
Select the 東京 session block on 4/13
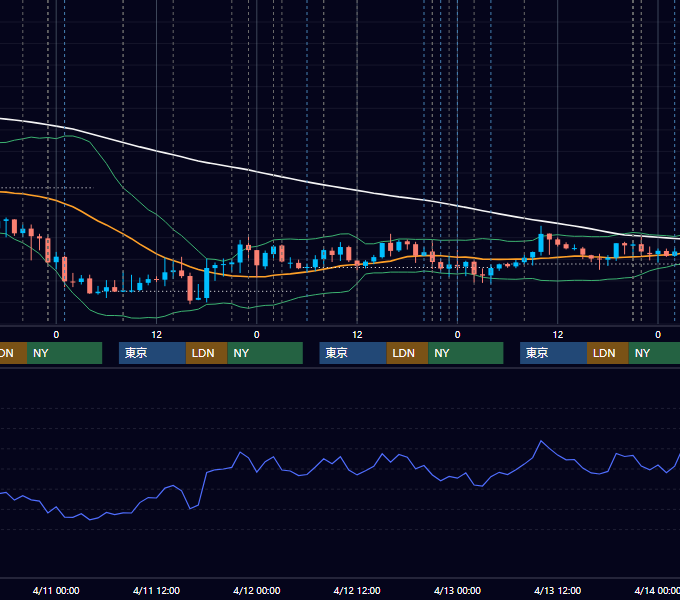(x=553, y=353)
